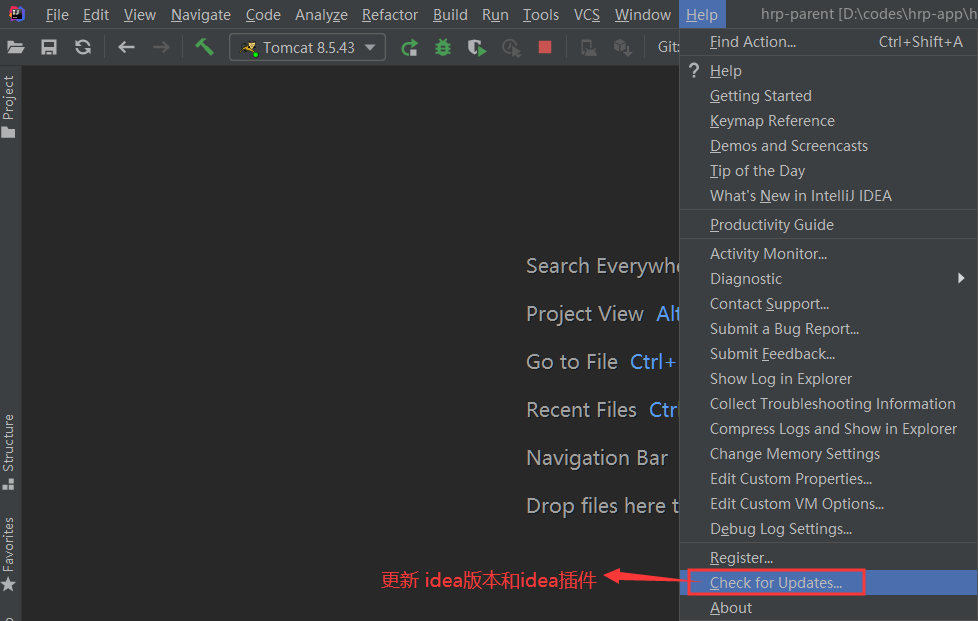The image size is (978, 621).
Task: Open Activity Monitor... menu entry
Action: point(828,253)
